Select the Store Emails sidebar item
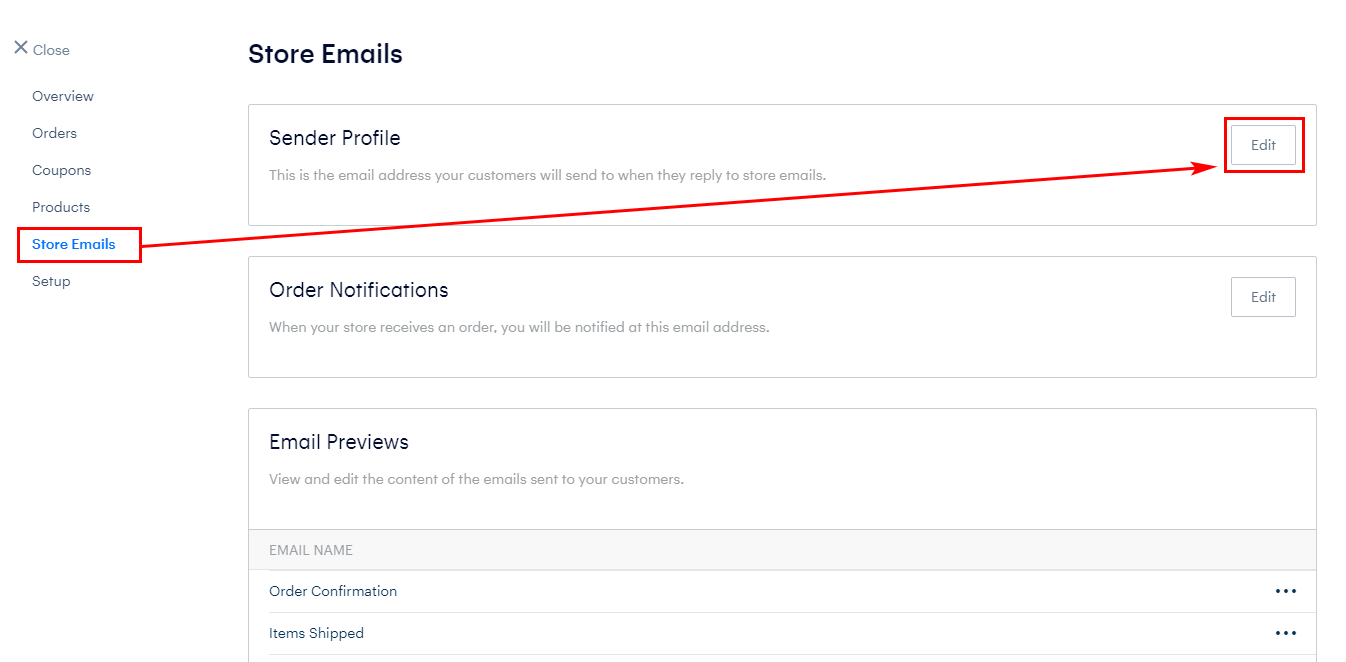Viewport: 1346px width, 662px height. (74, 244)
